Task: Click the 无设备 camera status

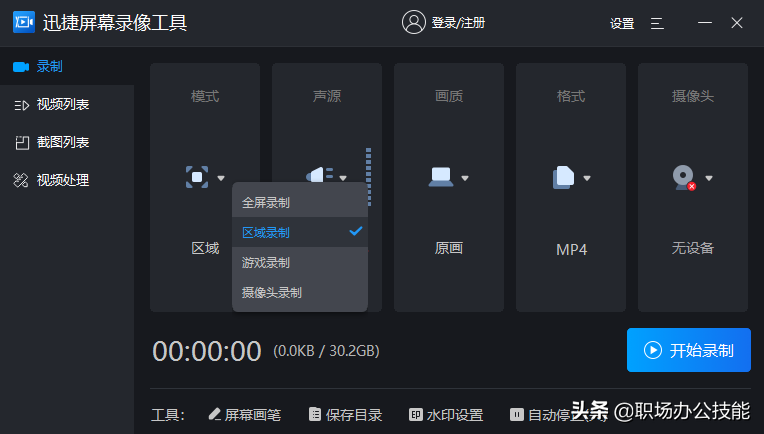Action: (x=693, y=248)
